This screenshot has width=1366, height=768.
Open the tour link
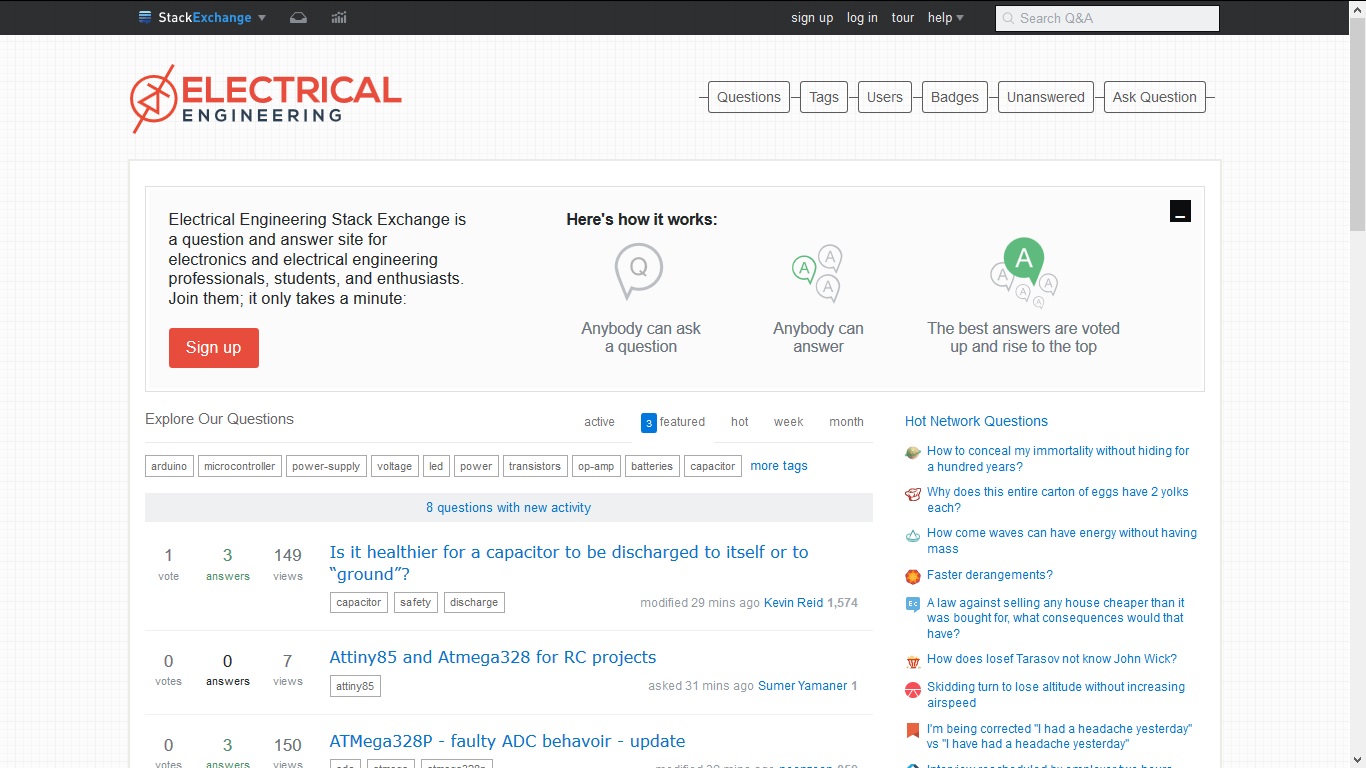coord(903,18)
